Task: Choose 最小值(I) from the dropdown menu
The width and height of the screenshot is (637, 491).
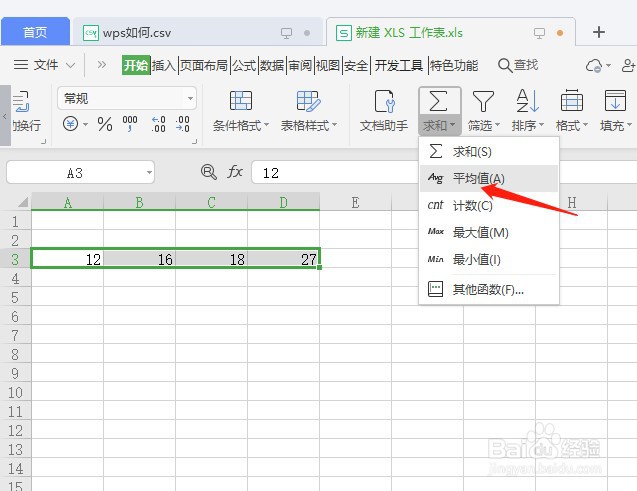Action: click(x=489, y=260)
